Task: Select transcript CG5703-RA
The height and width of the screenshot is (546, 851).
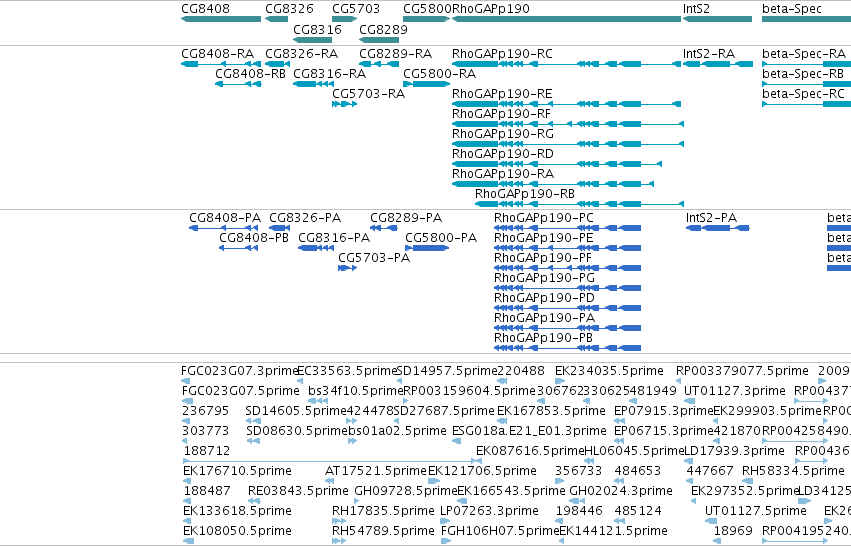Action: pyautogui.click(x=344, y=104)
